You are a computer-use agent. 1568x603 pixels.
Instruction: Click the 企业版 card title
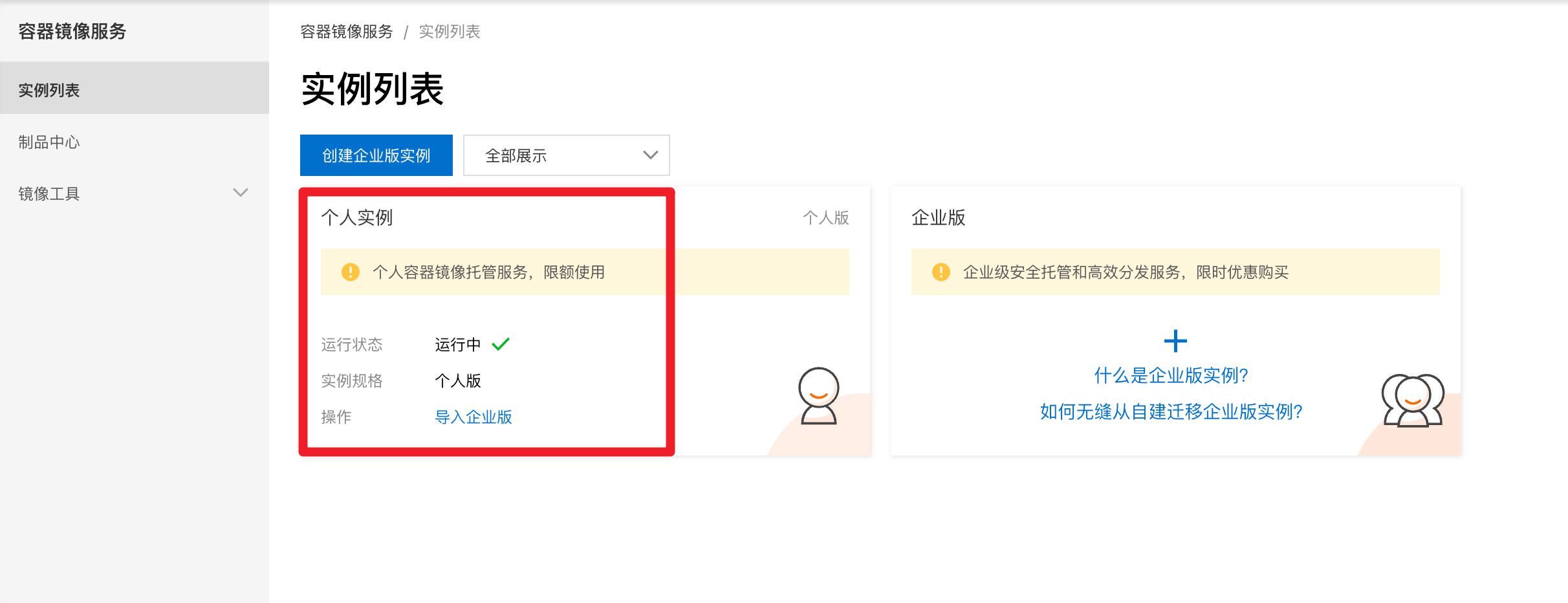(x=938, y=217)
